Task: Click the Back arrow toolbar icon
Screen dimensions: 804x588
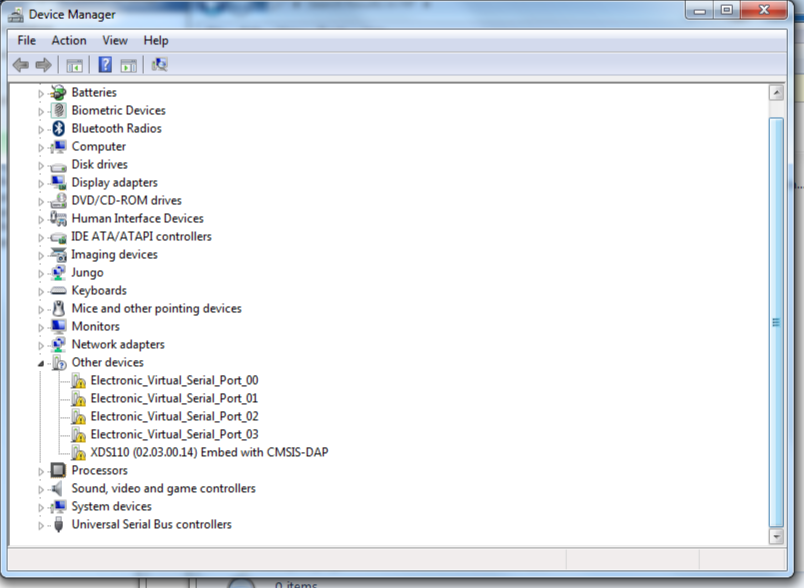Action: (21, 65)
